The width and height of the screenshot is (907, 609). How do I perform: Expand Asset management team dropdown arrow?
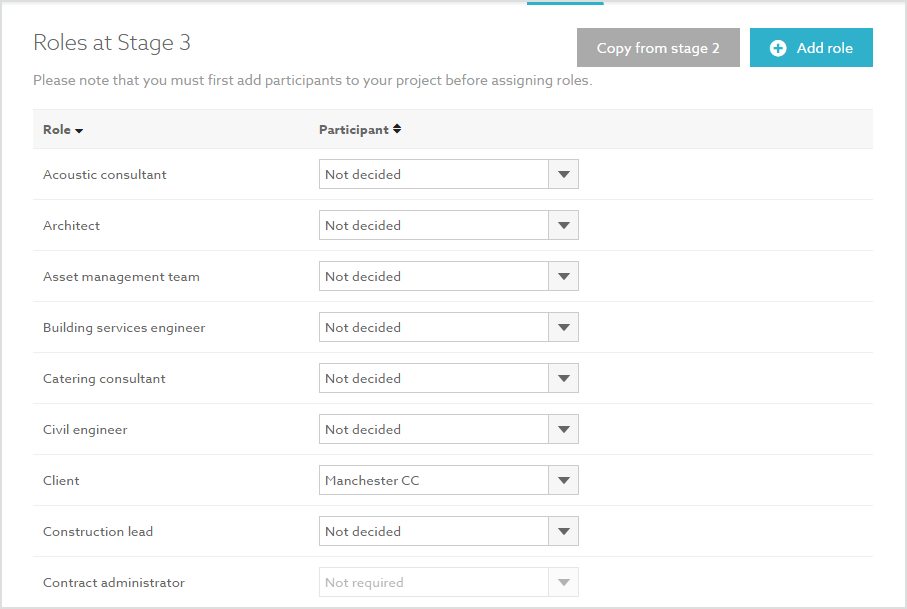click(x=563, y=276)
